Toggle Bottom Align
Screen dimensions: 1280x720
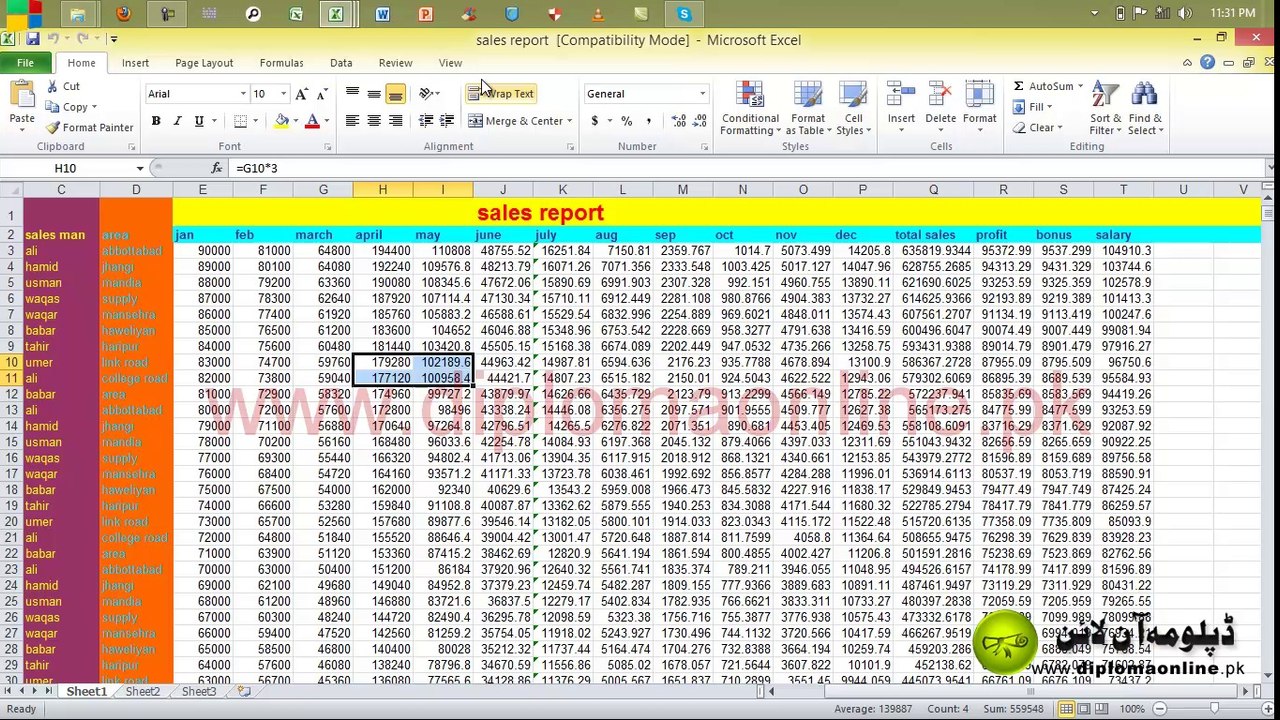(396, 93)
